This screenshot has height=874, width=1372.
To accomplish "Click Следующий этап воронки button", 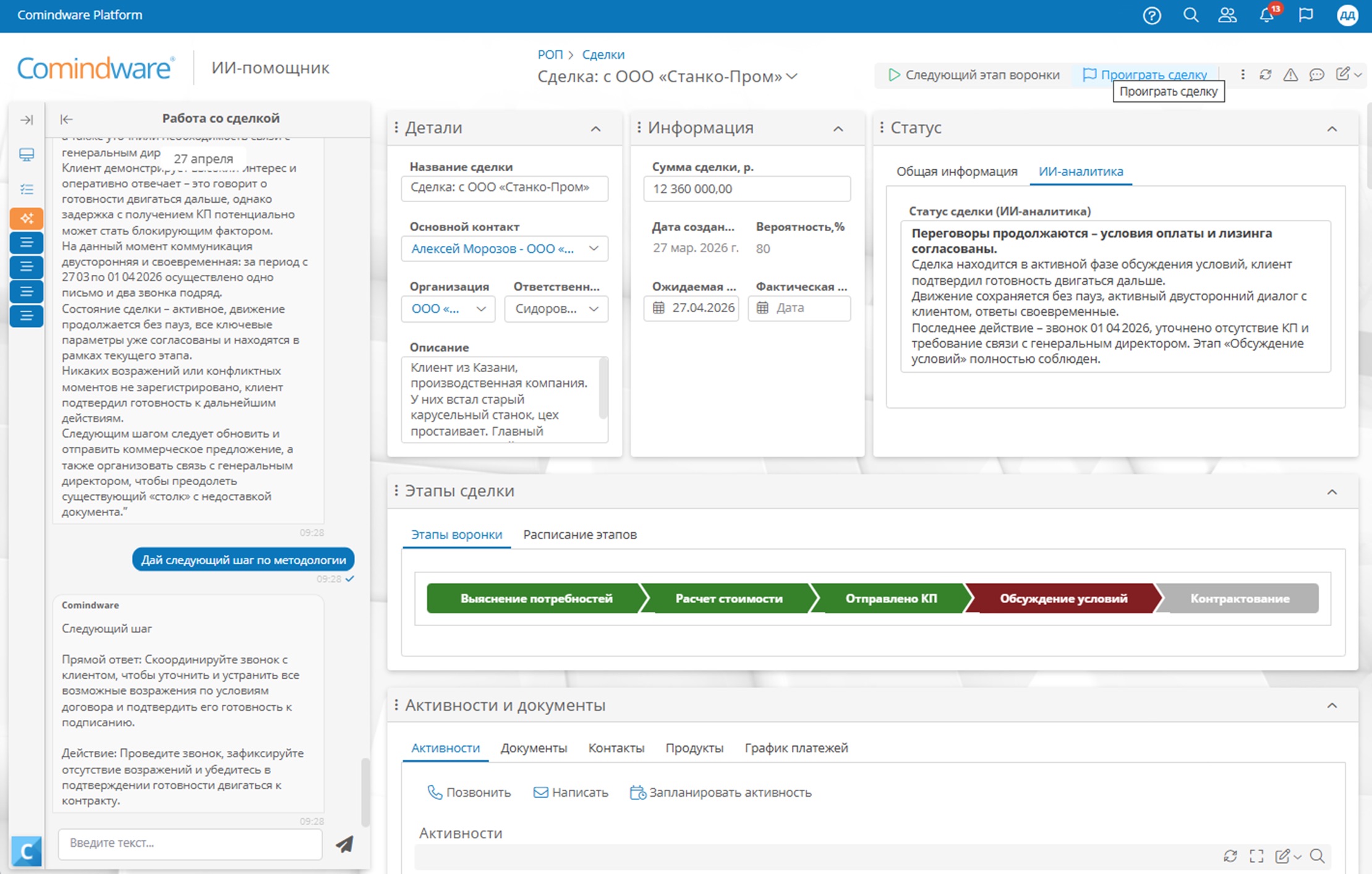I will (x=974, y=75).
